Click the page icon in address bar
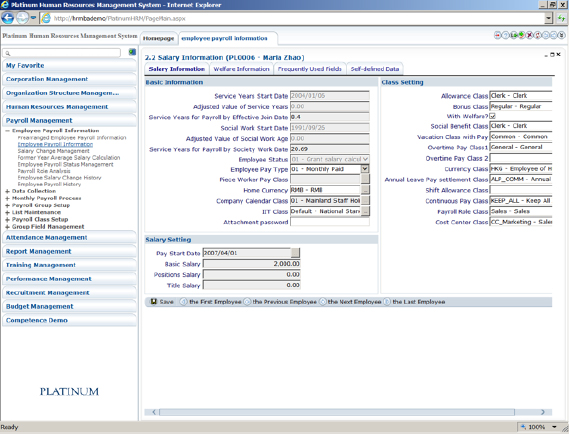This screenshot has height=434, width=569. coord(46,18)
